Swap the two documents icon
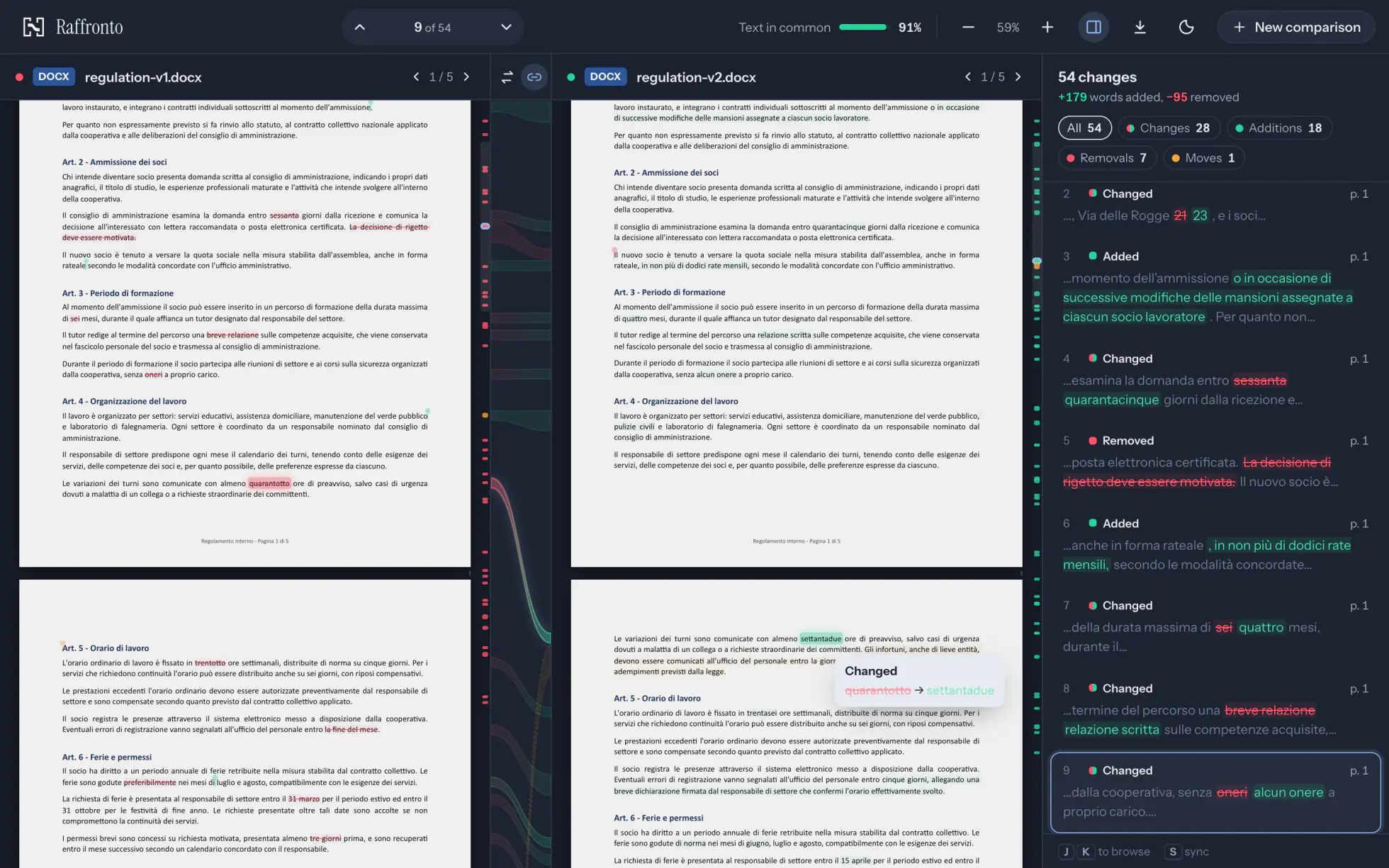 (507, 77)
